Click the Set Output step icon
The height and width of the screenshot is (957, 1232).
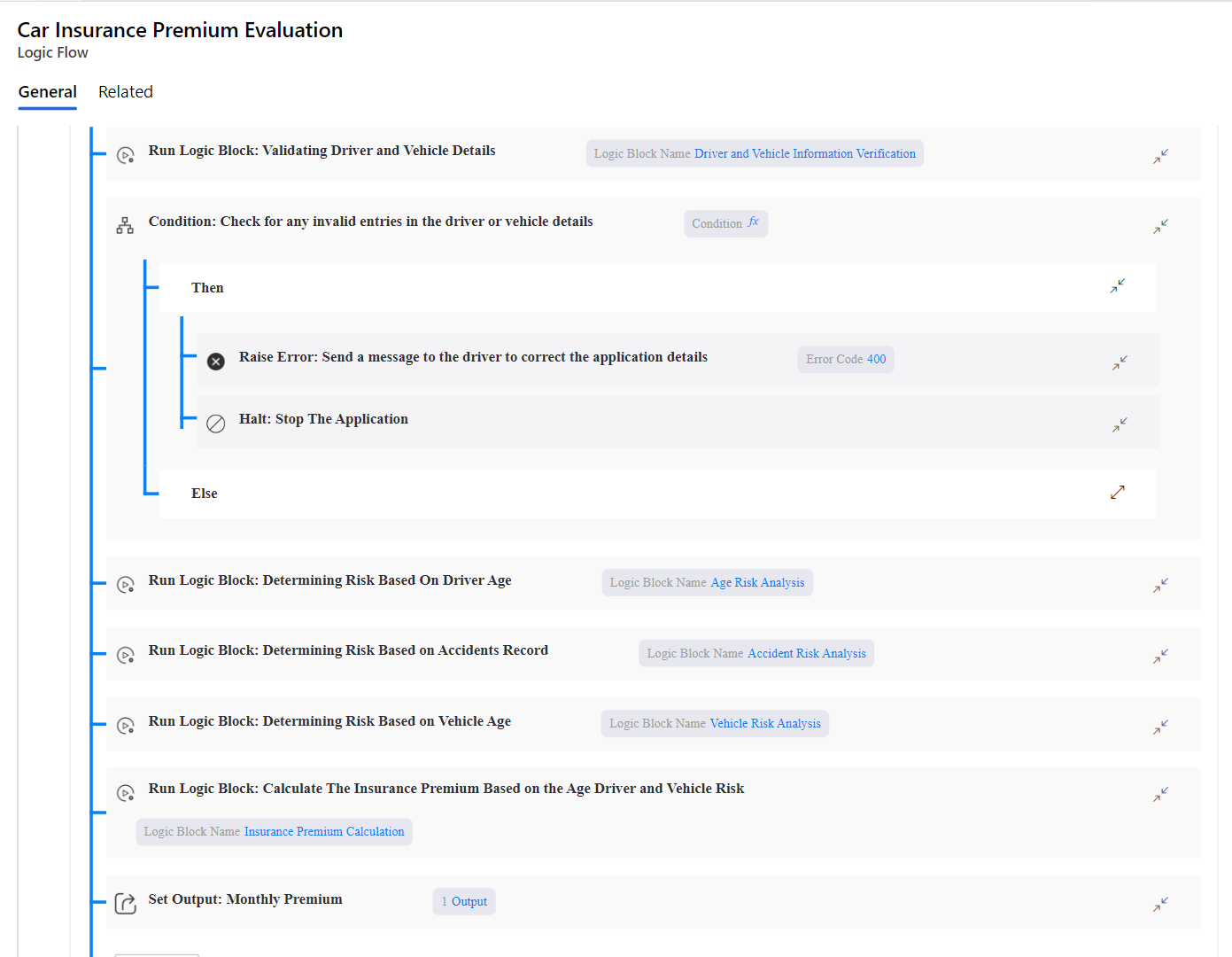tap(125, 903)
